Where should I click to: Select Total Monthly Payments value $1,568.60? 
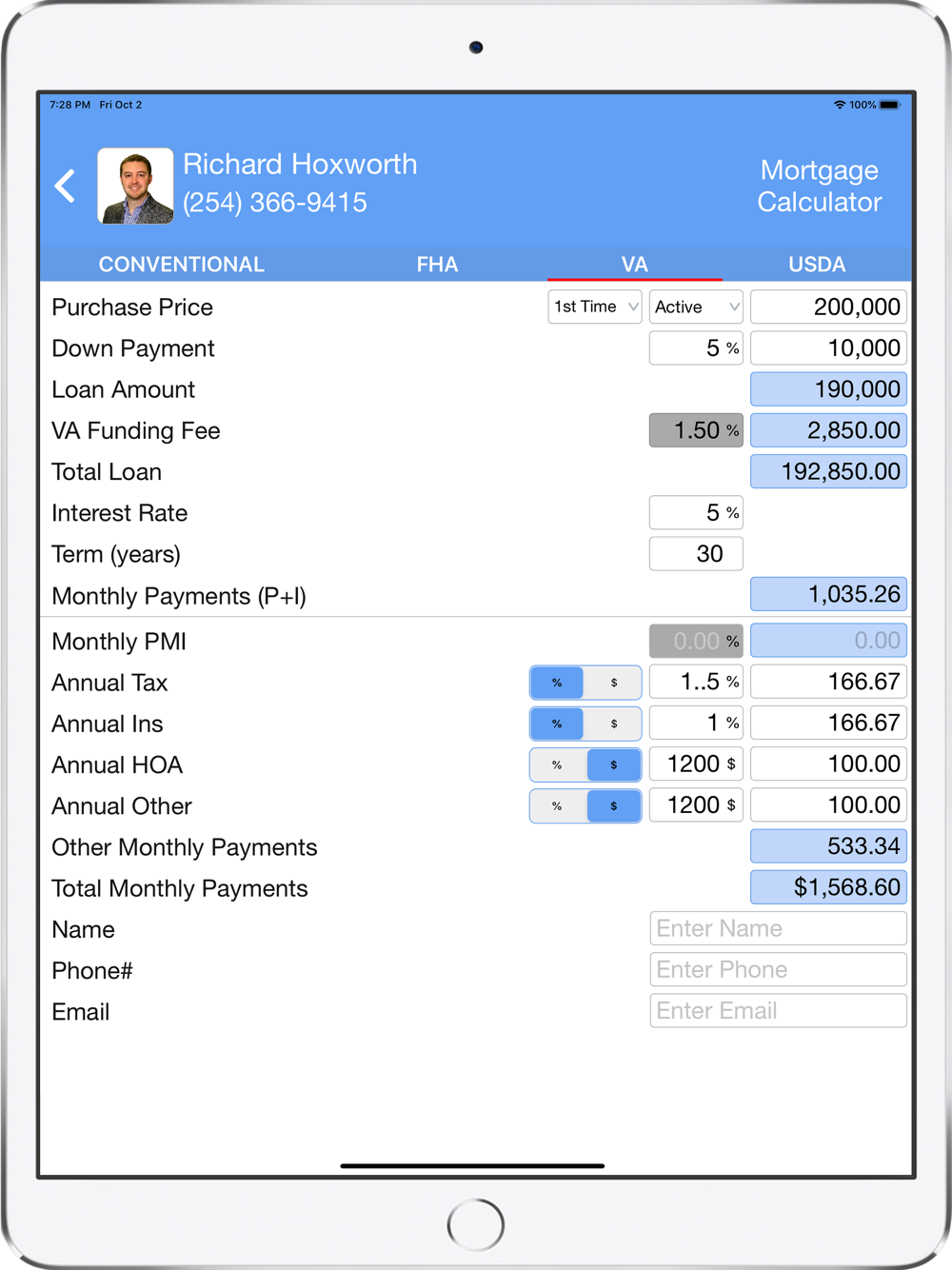pyautogui.click(x=828, y=887)
